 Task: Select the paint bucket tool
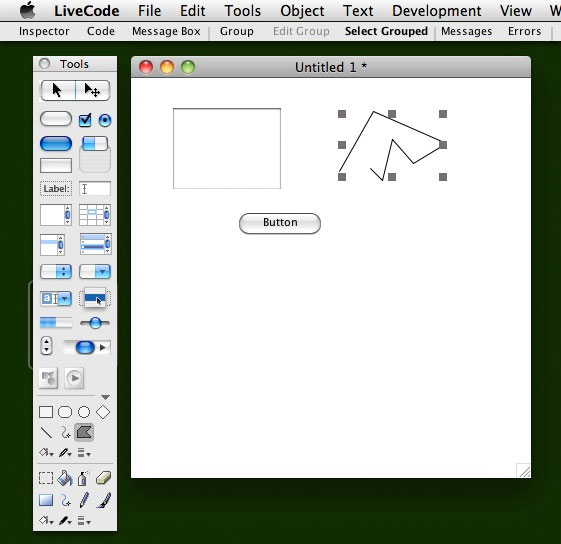tap(65, 478)
